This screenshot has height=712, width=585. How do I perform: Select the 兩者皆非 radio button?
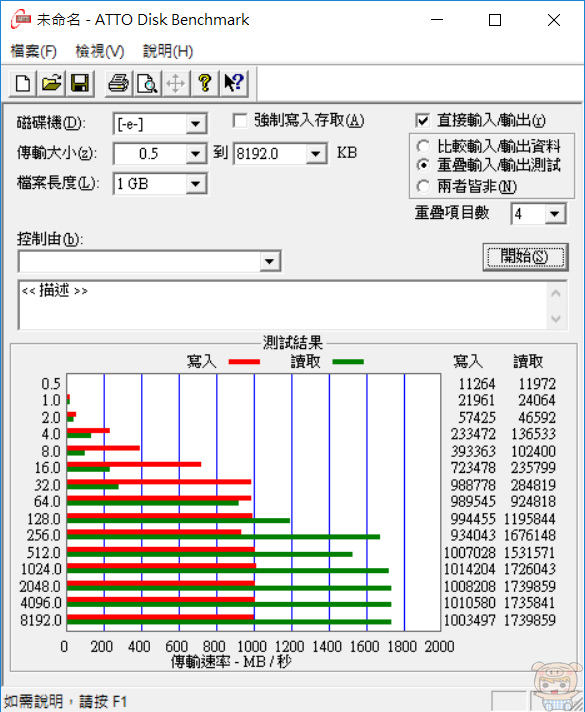(x=423, y=186)
